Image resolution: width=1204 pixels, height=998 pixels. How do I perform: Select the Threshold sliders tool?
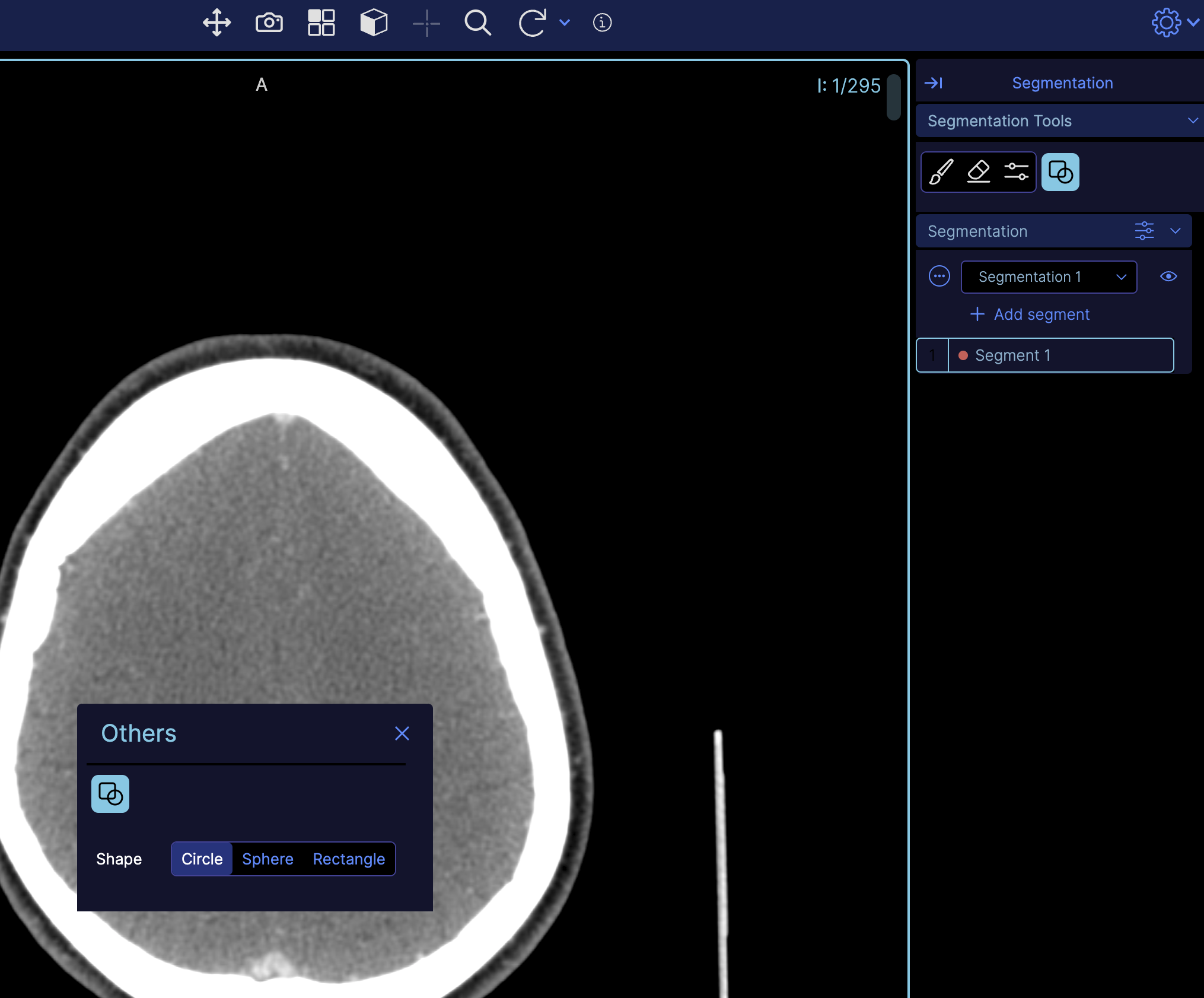(1016, 172)
